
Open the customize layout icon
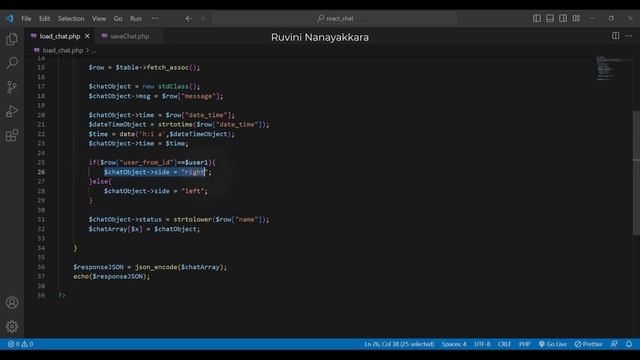click(576, 18)
